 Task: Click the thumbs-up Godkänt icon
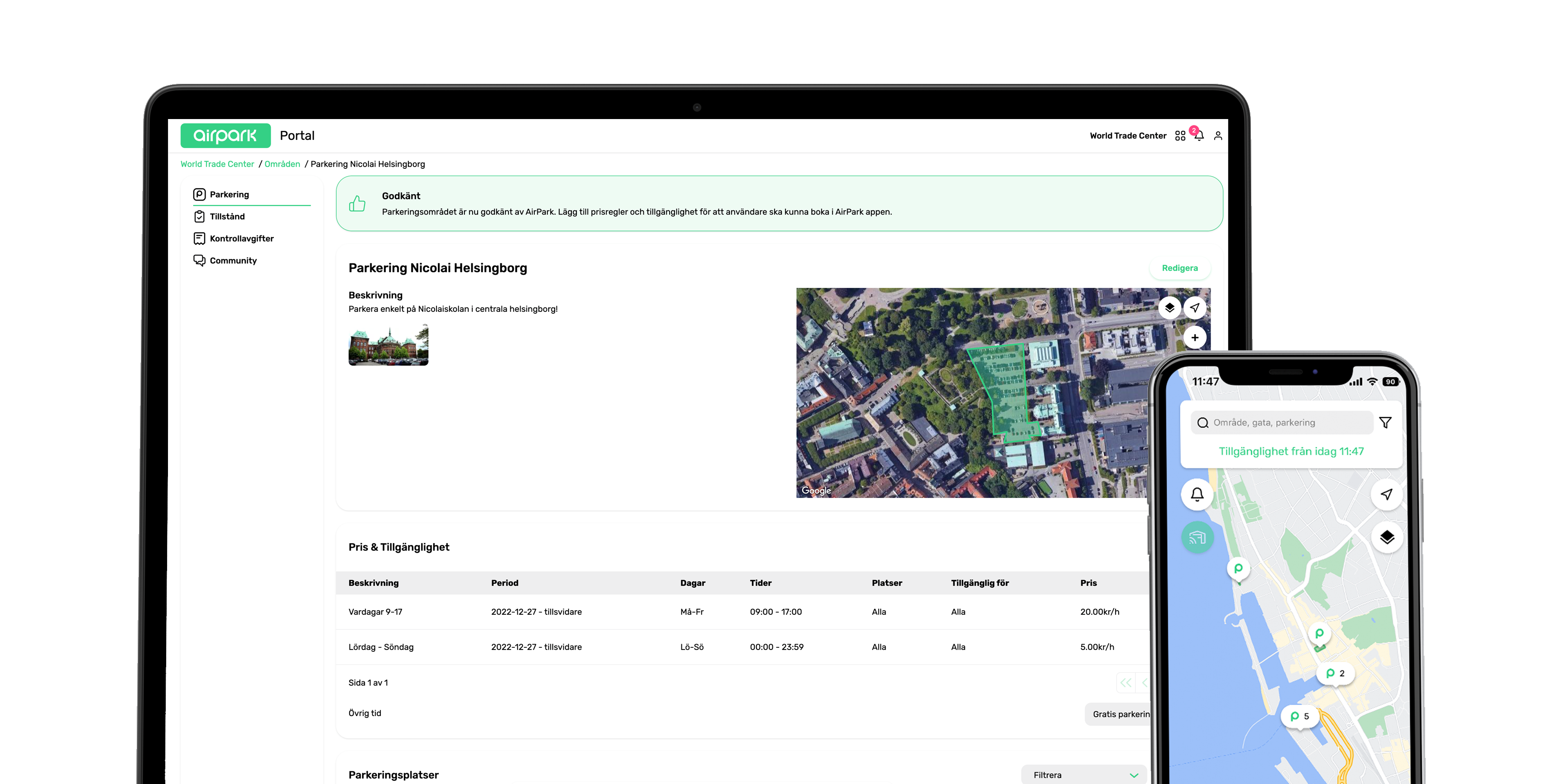pyautogui.click(x=357, y=204)
